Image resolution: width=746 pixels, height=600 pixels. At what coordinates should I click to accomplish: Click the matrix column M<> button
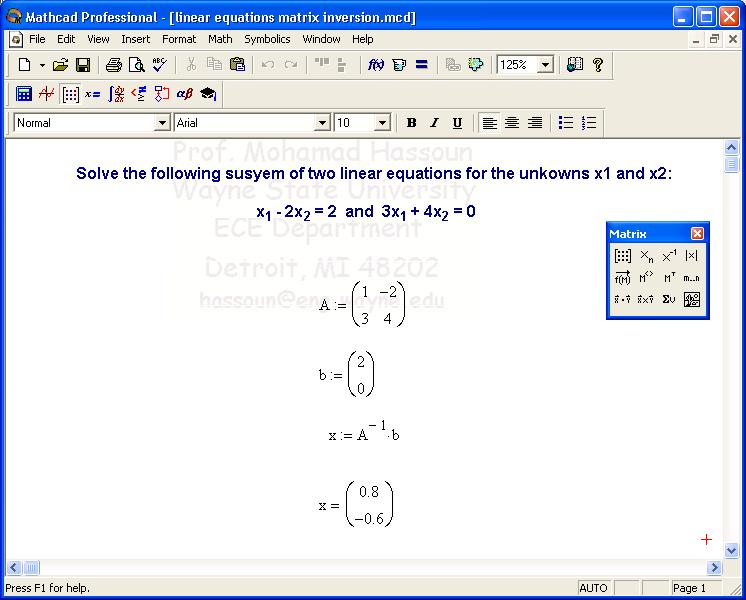point(646,278)
